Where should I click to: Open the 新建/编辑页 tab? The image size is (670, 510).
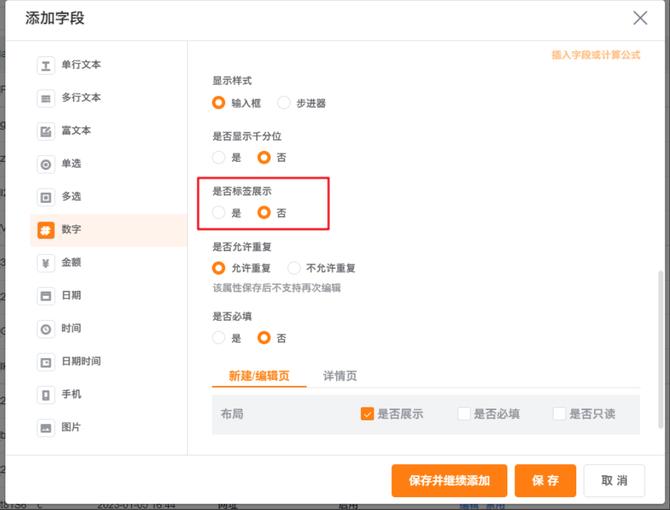tap(259, 376)
